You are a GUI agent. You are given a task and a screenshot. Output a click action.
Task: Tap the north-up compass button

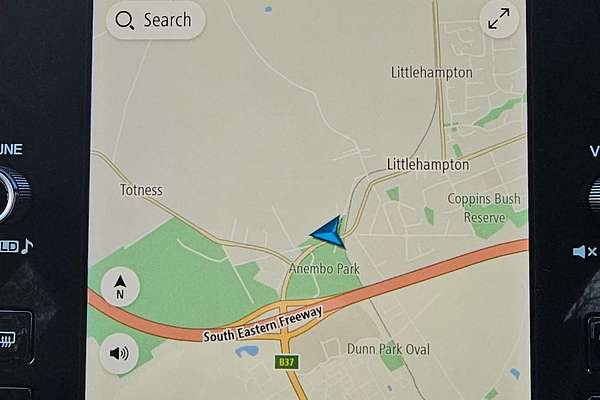tap(120, 287)
